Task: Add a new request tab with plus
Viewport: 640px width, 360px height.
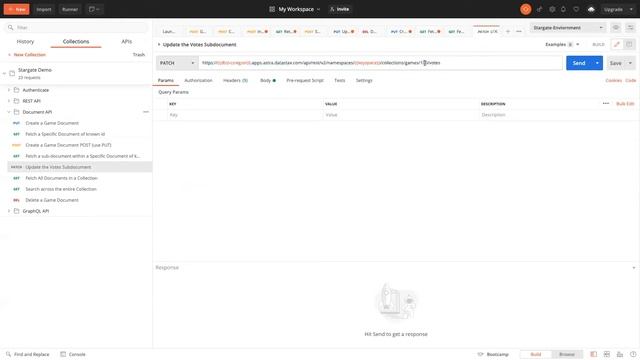Action: [x=508, y=31]
